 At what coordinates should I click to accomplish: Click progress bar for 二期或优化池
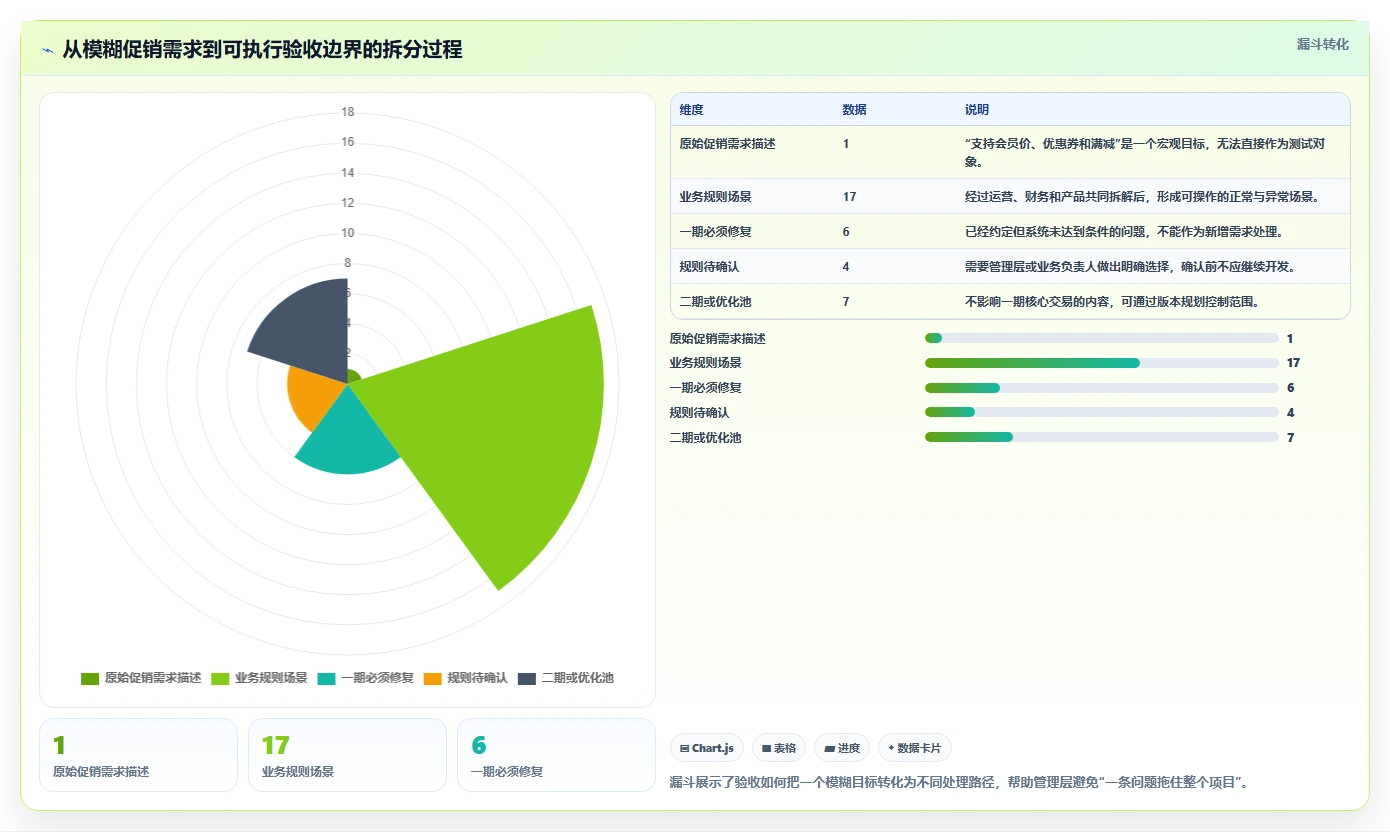point(1102,437)
